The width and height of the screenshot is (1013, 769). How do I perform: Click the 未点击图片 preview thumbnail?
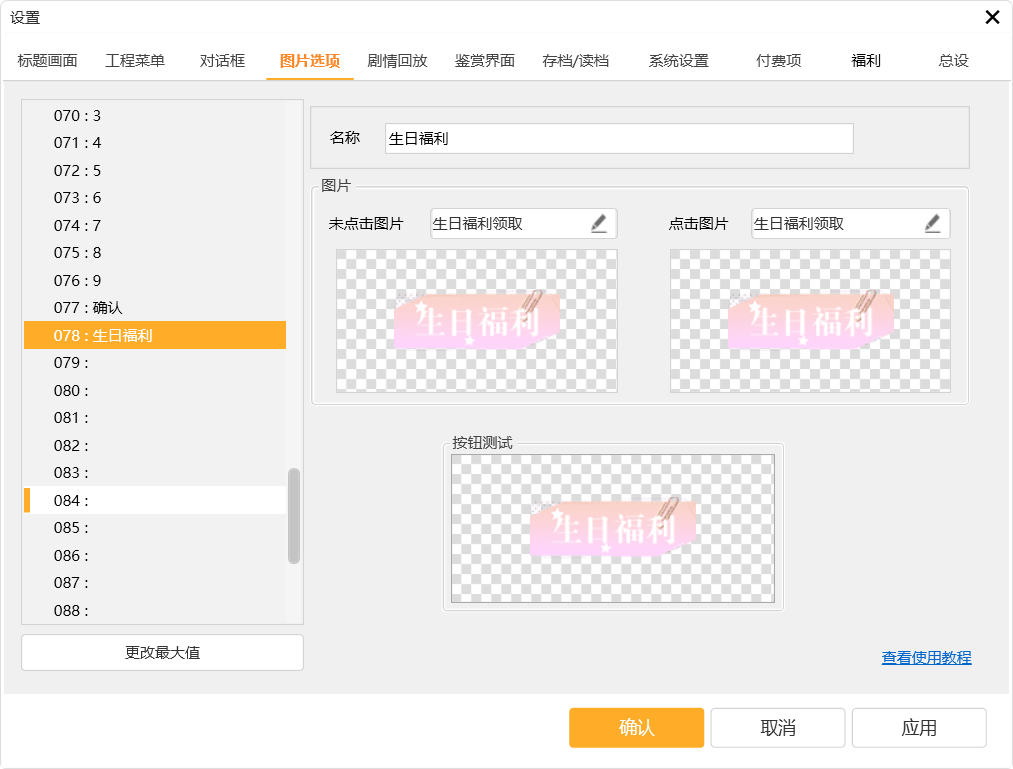476,321
